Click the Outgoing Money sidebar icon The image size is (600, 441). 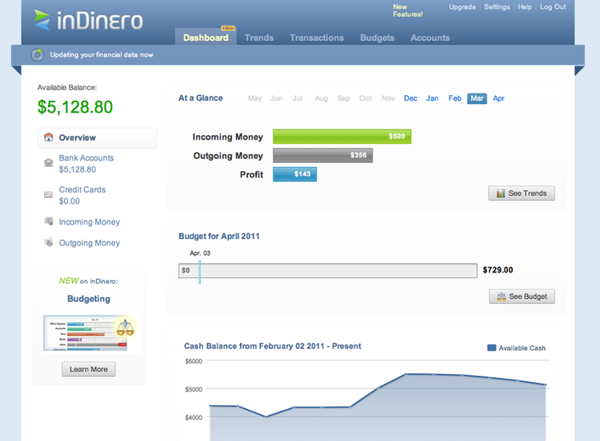click(x=49, y=242)
